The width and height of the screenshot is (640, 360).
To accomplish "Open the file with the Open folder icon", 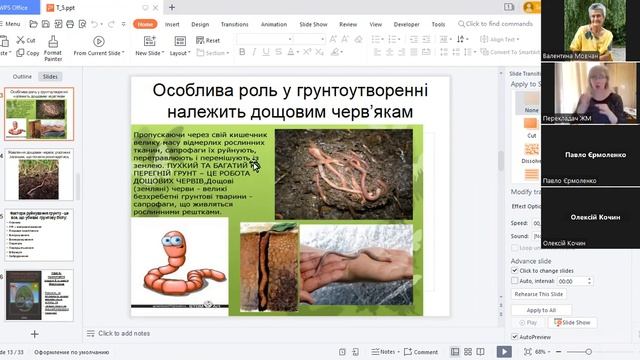I will click(x=33, y=24).
